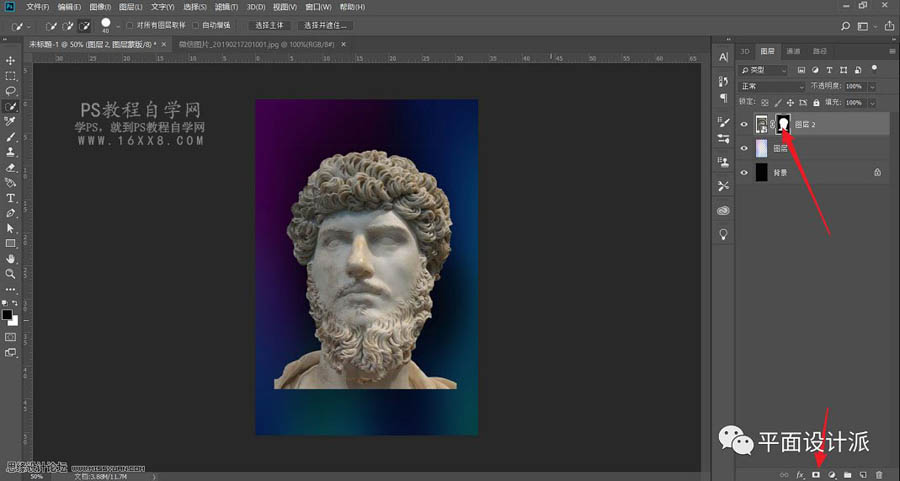Switch to the 通道 panel tab
The image size is (900, 481).
tap(793, 50)
